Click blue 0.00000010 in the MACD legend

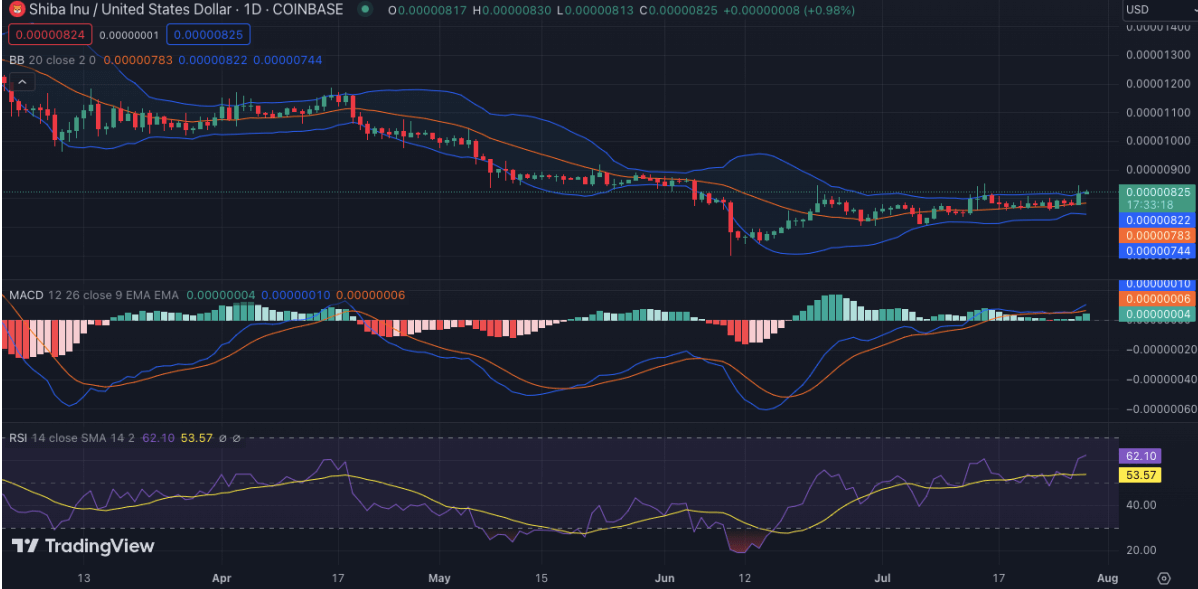click(x=296, y=295)
